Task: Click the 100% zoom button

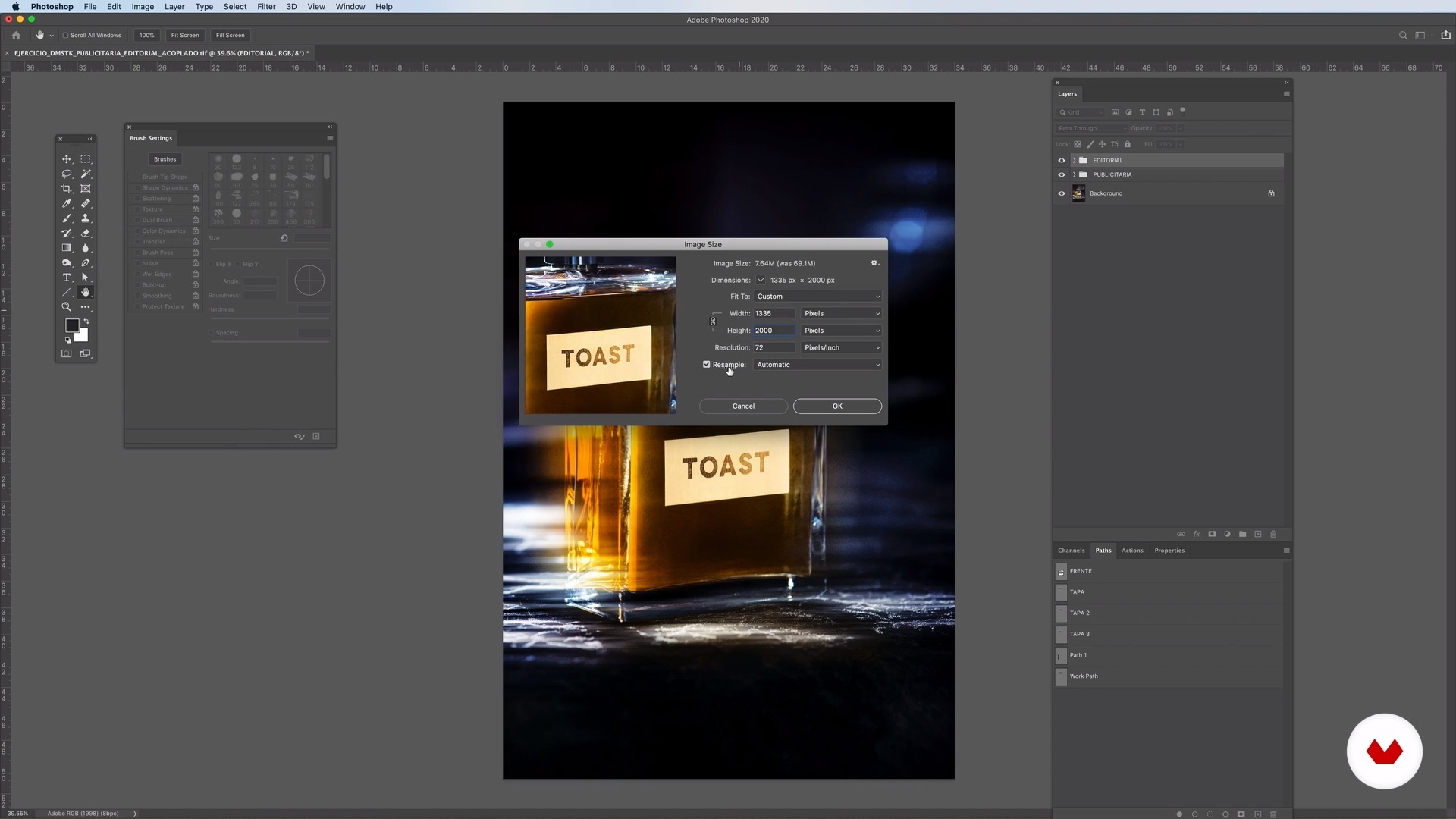Action: 147,35
